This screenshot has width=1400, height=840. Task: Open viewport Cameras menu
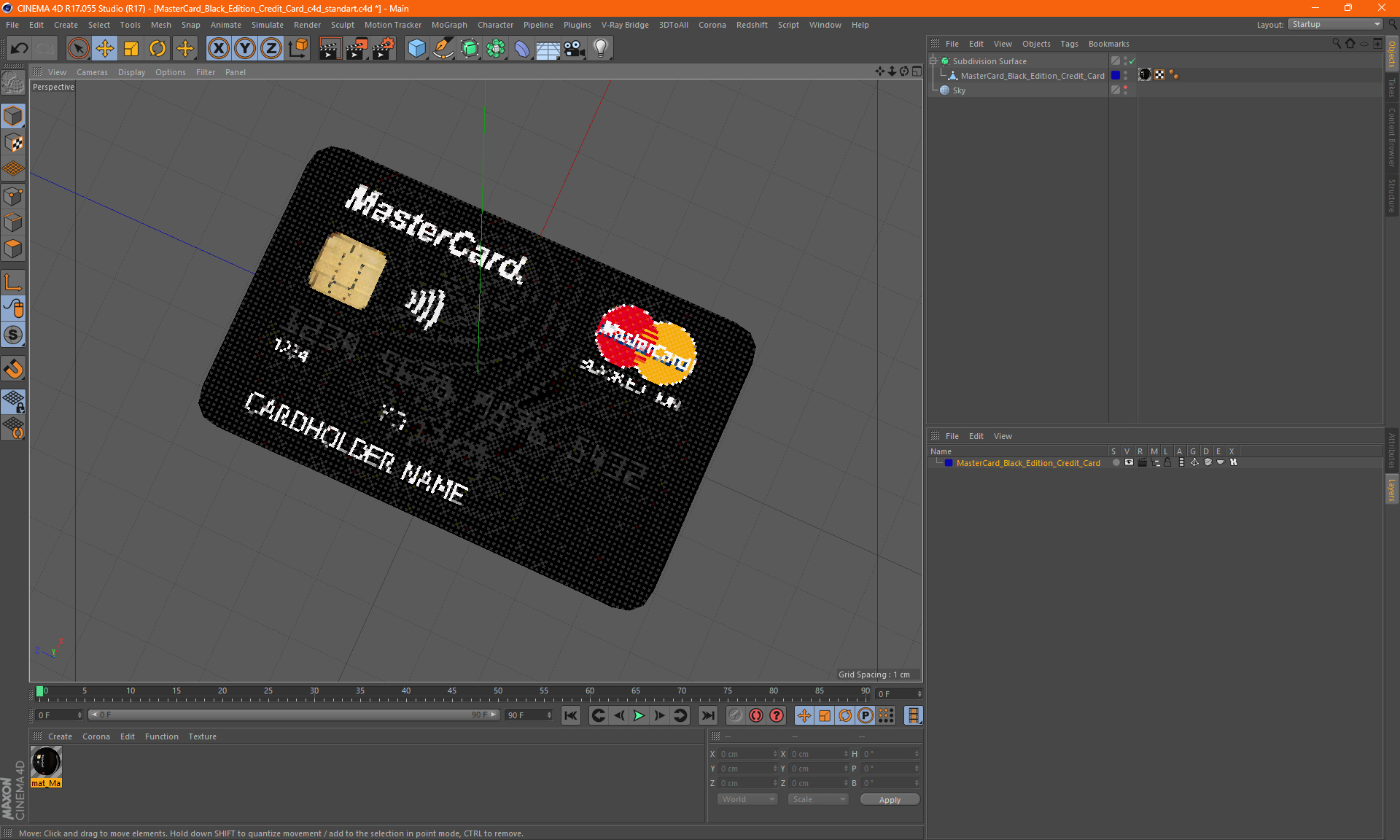point(92,72)
